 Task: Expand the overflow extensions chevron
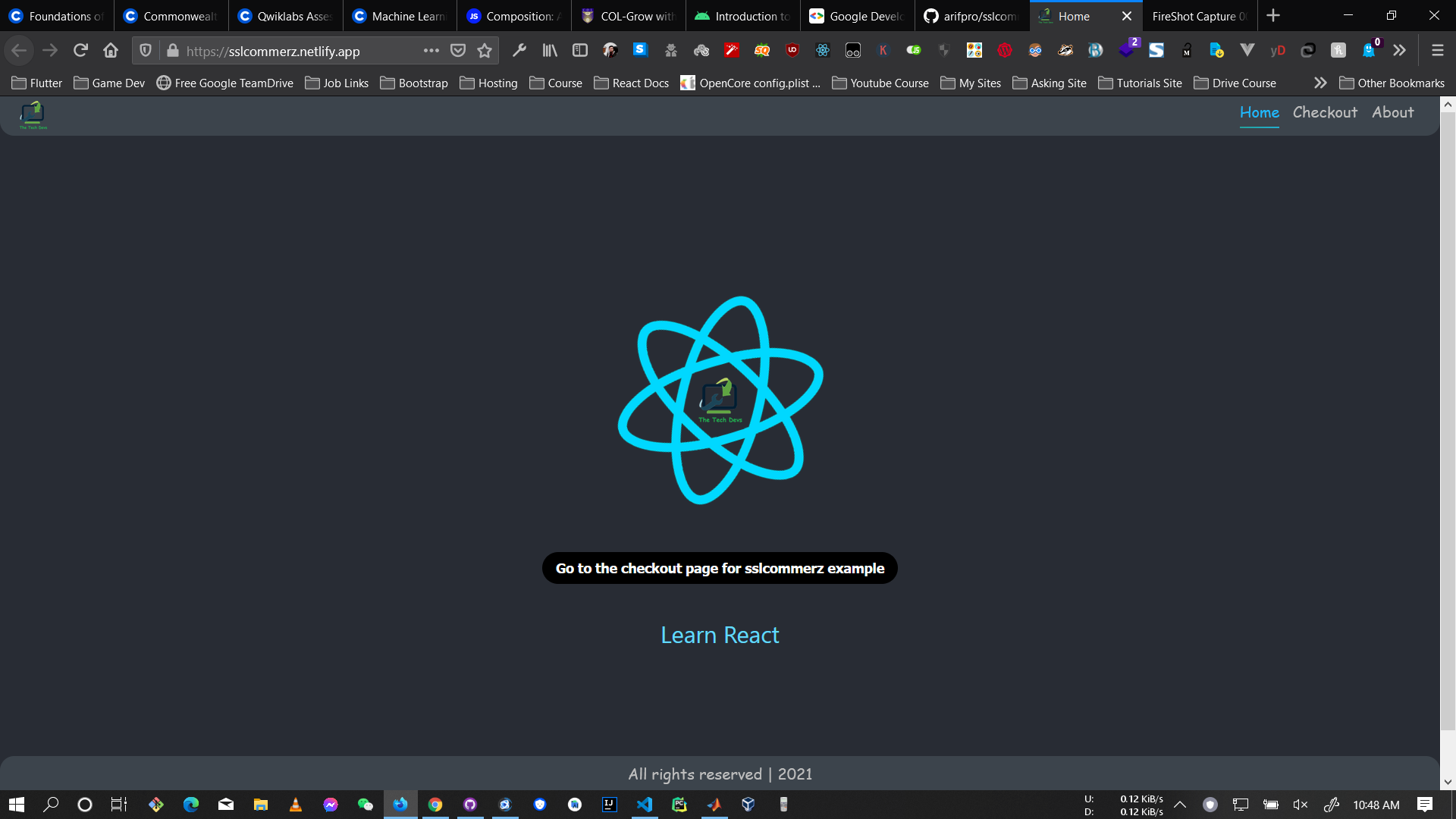(1399, 51)
